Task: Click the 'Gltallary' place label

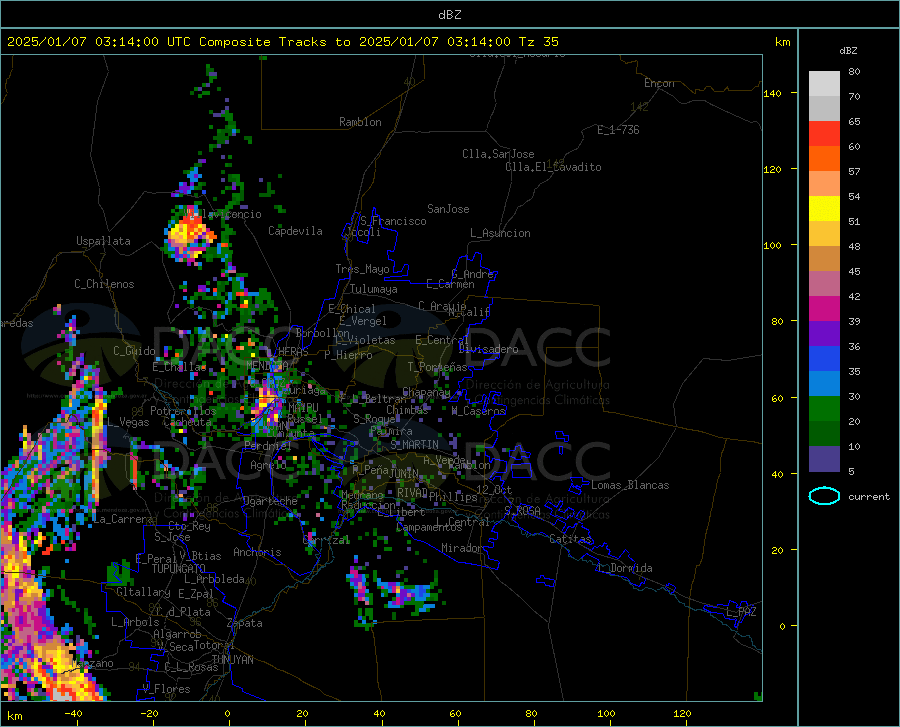Action: pos(143,592)
